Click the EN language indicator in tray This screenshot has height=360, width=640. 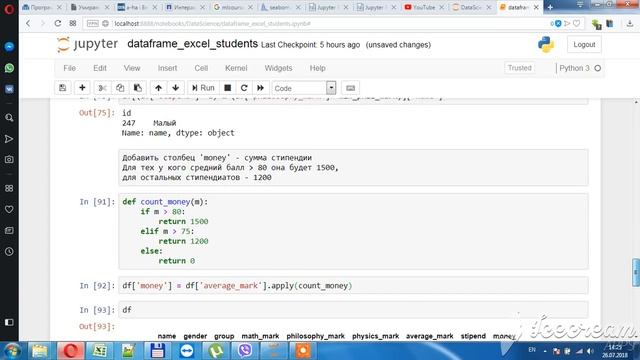coord(532,350)
